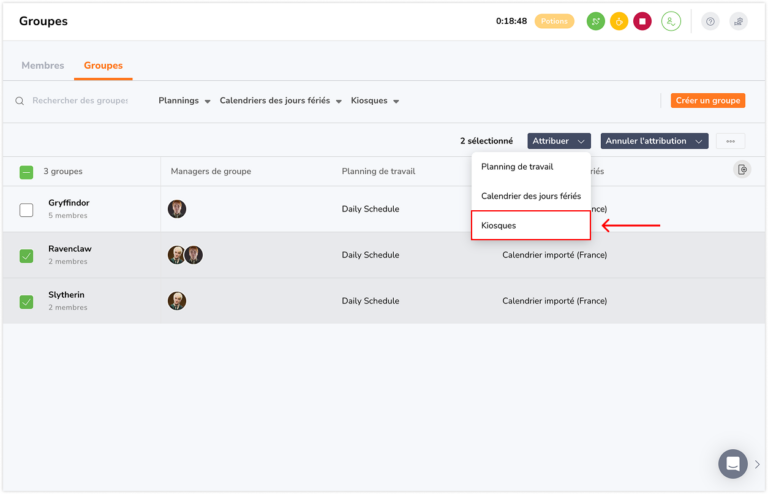This screenshot has height=494, width=768.
Task: Click the Rechercher des groupes search field
Action: (x=80, y=100)
